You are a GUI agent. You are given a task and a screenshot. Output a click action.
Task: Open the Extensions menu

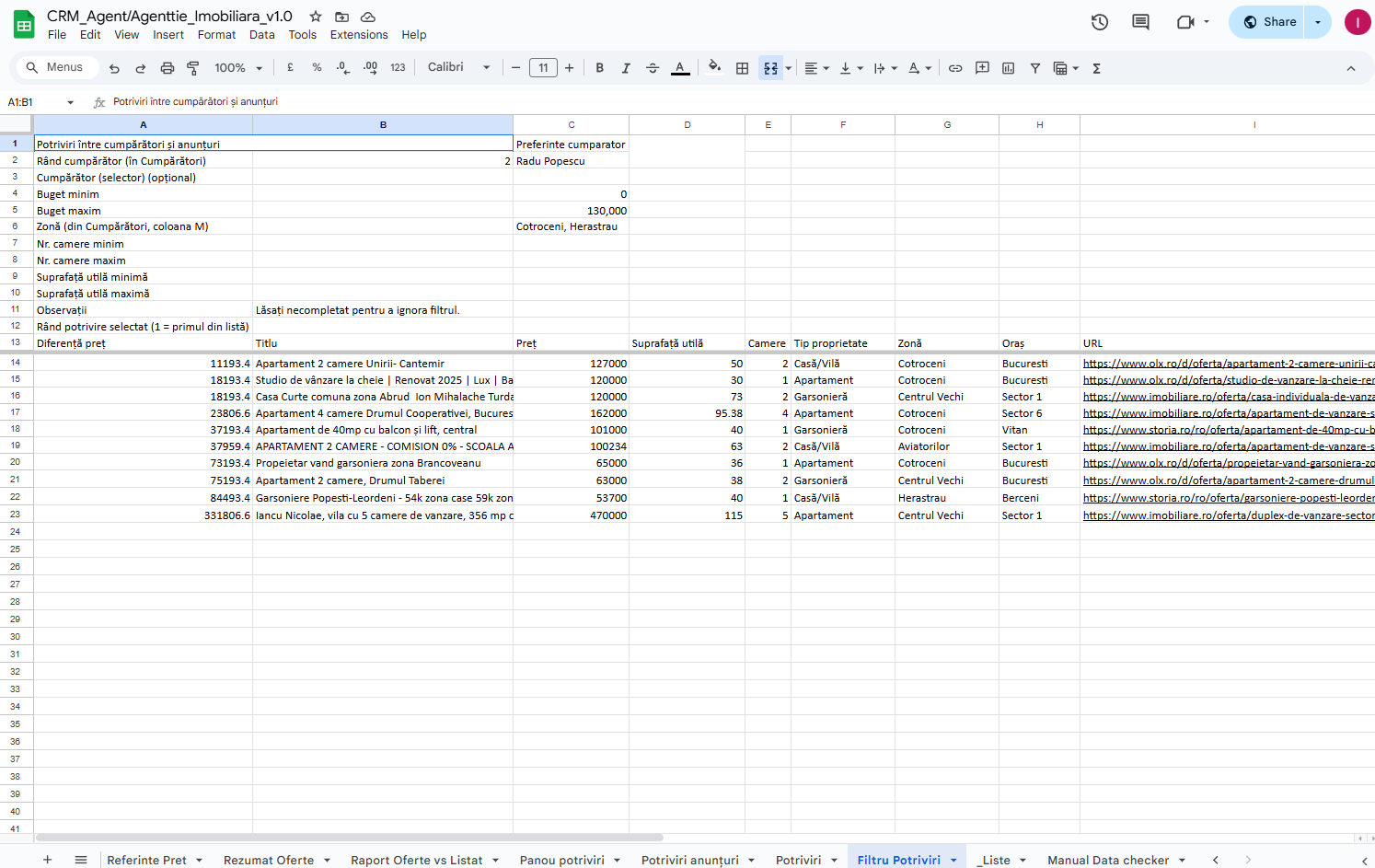[359, 34]
